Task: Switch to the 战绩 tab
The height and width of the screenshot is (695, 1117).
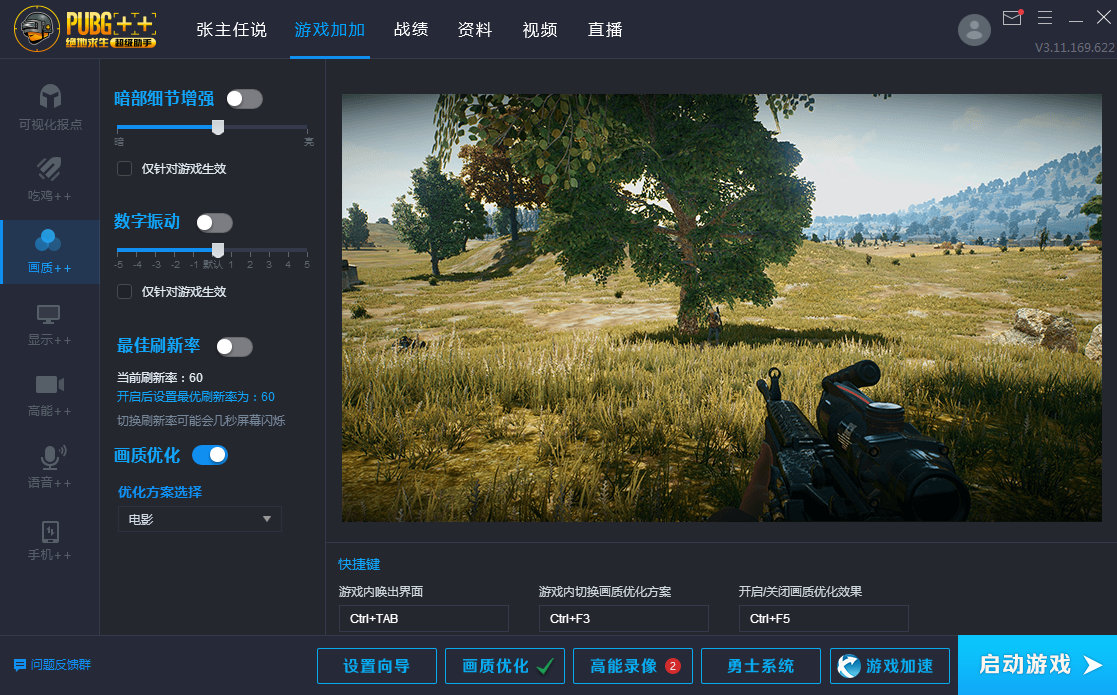Action: [411, 30]
